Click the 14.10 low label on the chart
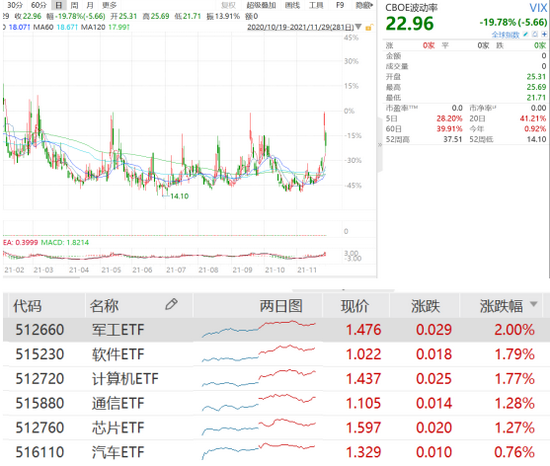The image size is (550, 466). [179, 196]
